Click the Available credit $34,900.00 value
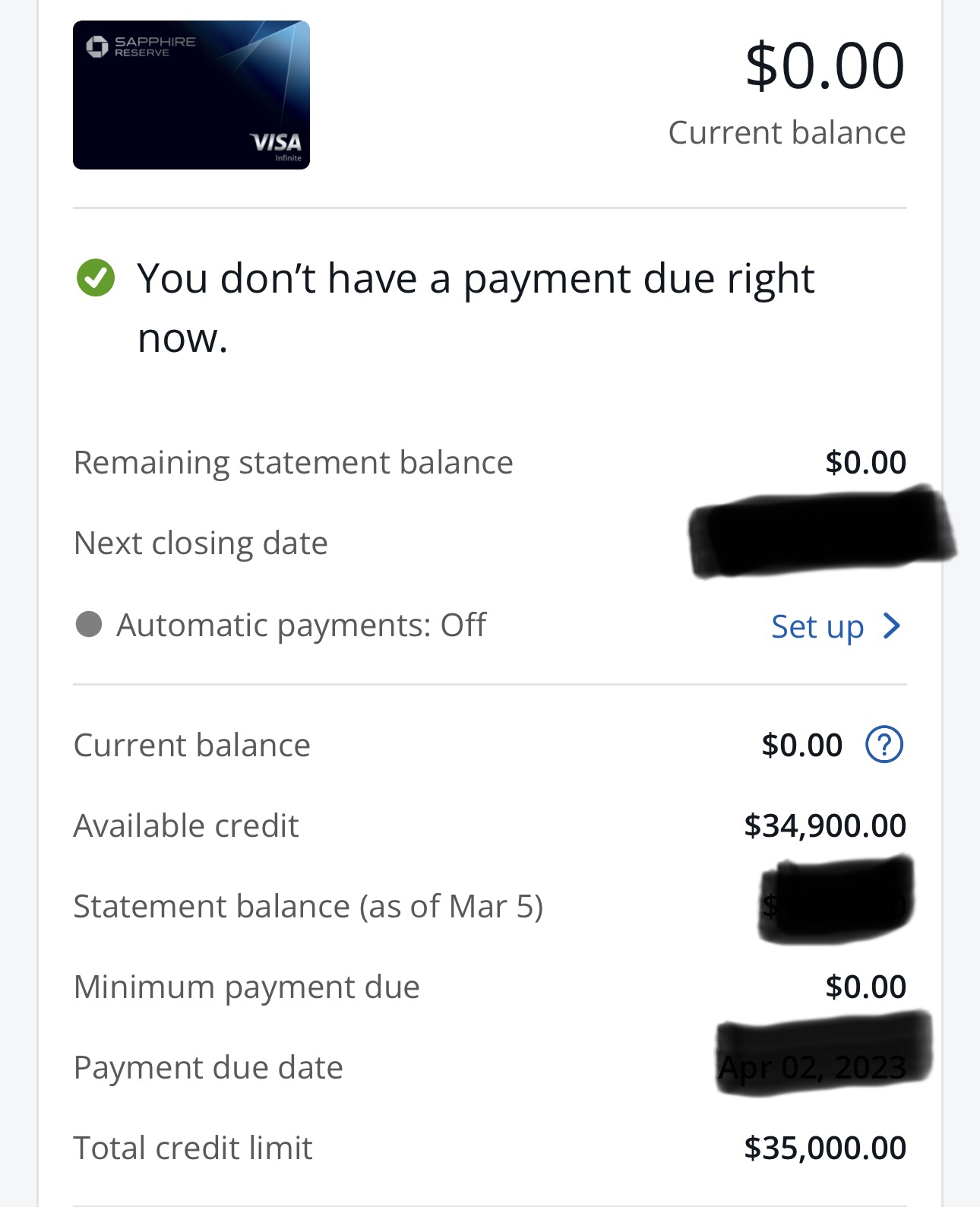The height and width of the screenshot is (1207, 980). click(x=825, y=825)
